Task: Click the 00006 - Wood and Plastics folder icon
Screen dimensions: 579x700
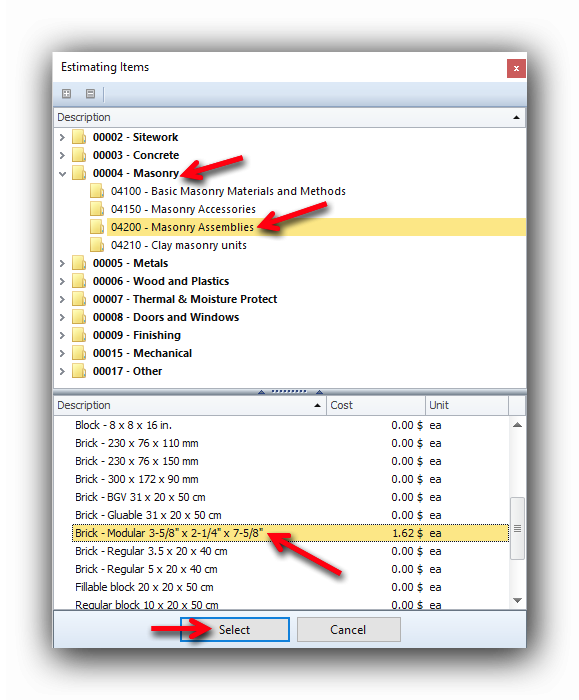Action: tap(79, 281)
